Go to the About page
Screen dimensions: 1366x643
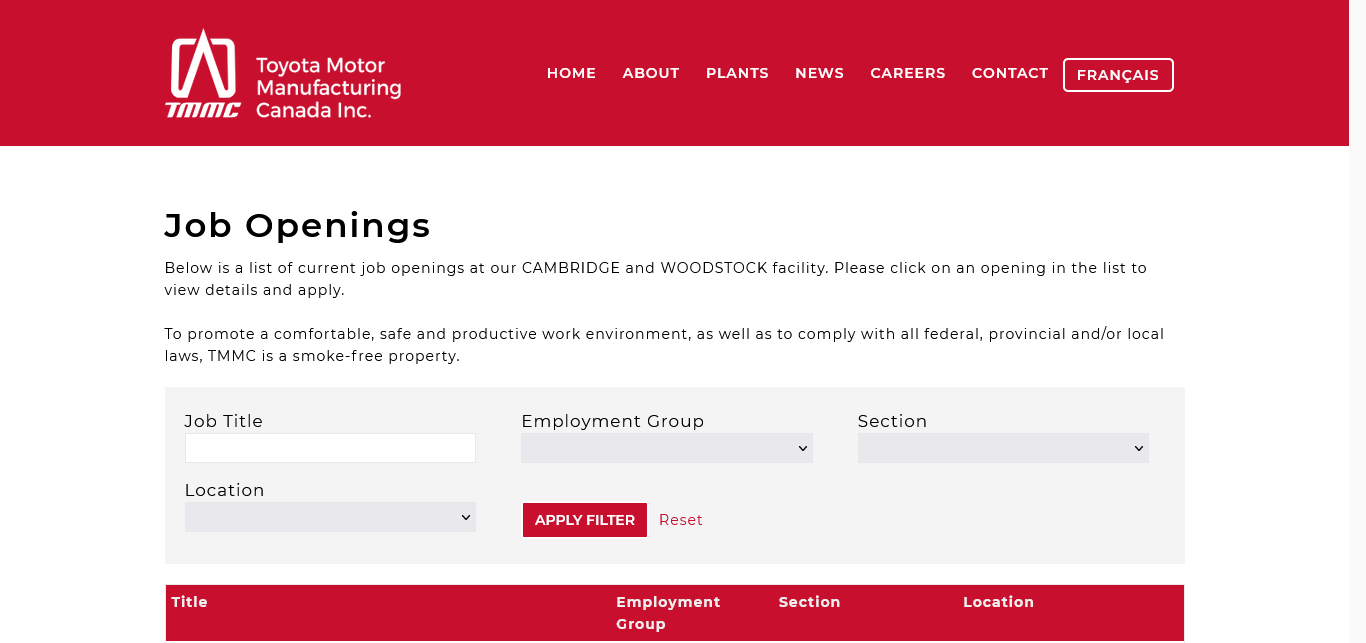[651, 73]
